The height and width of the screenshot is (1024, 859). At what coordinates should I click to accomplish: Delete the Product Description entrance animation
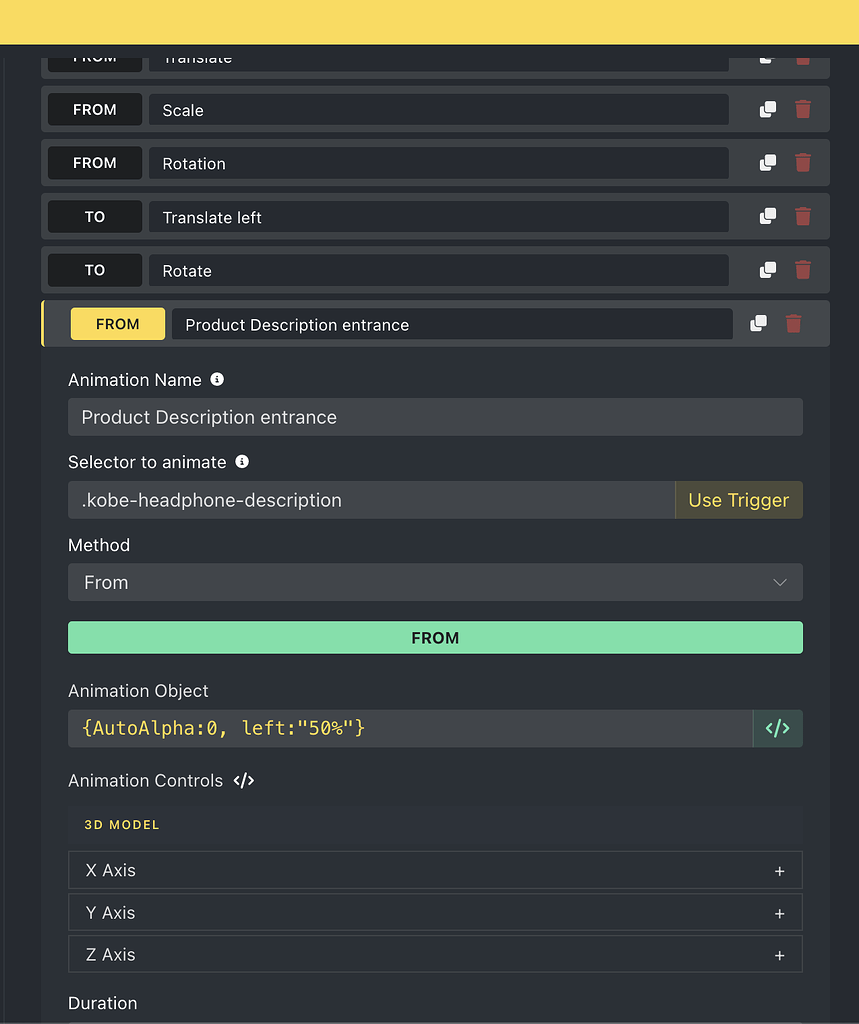click(x=794, y=323)
